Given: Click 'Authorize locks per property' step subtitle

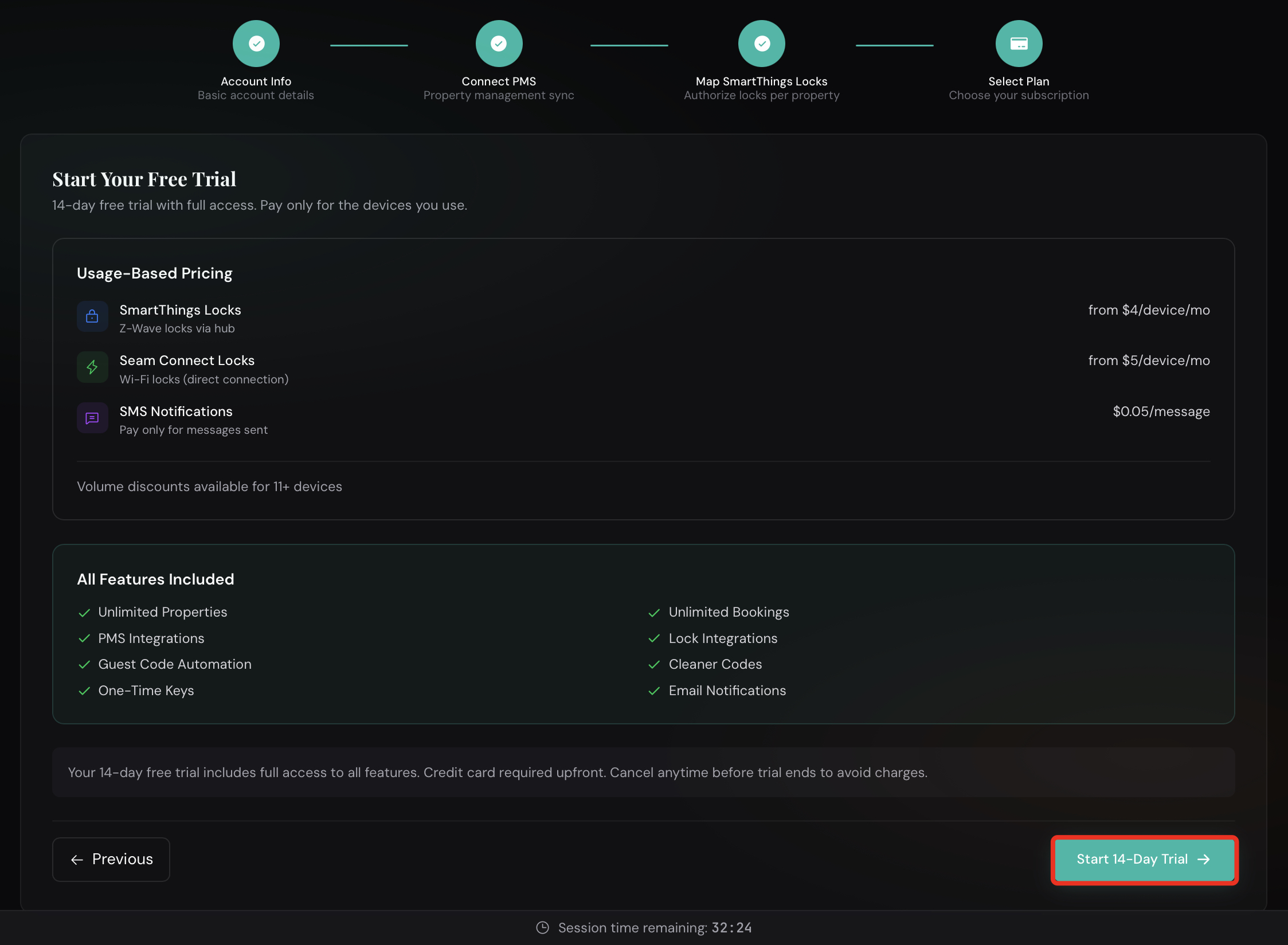Looking at the screenshot, I should tap(762, 95).
